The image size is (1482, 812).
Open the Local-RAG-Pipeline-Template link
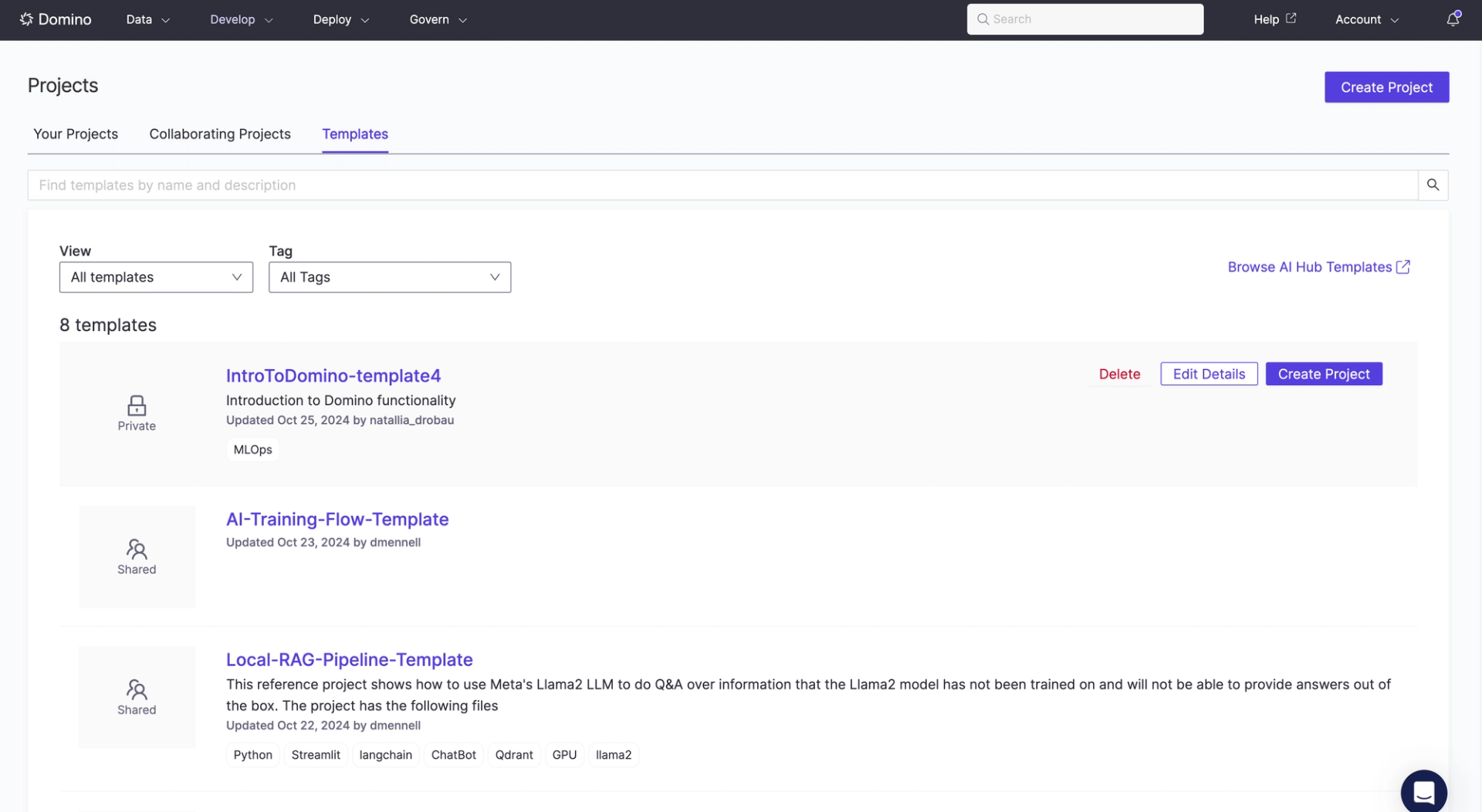[350, 660]
